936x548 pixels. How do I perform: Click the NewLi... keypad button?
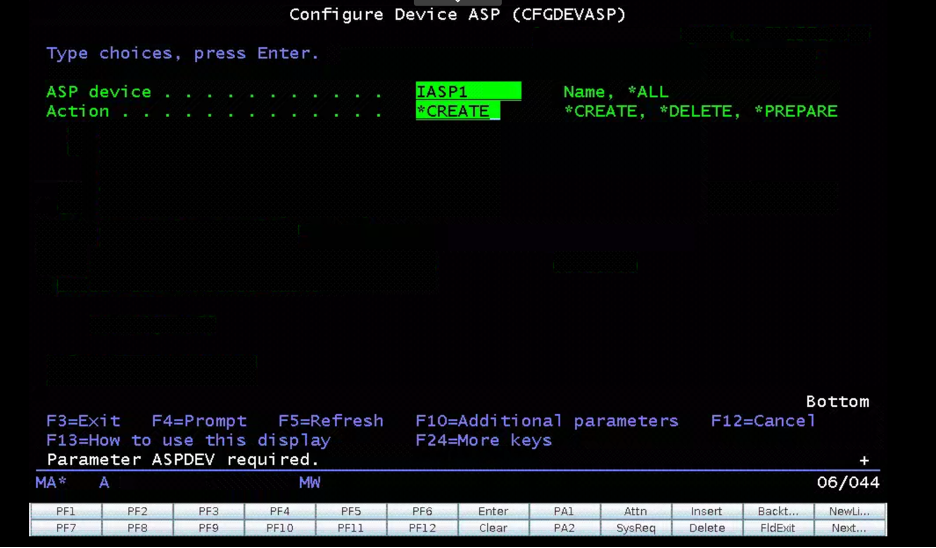(x=849, y=511)
